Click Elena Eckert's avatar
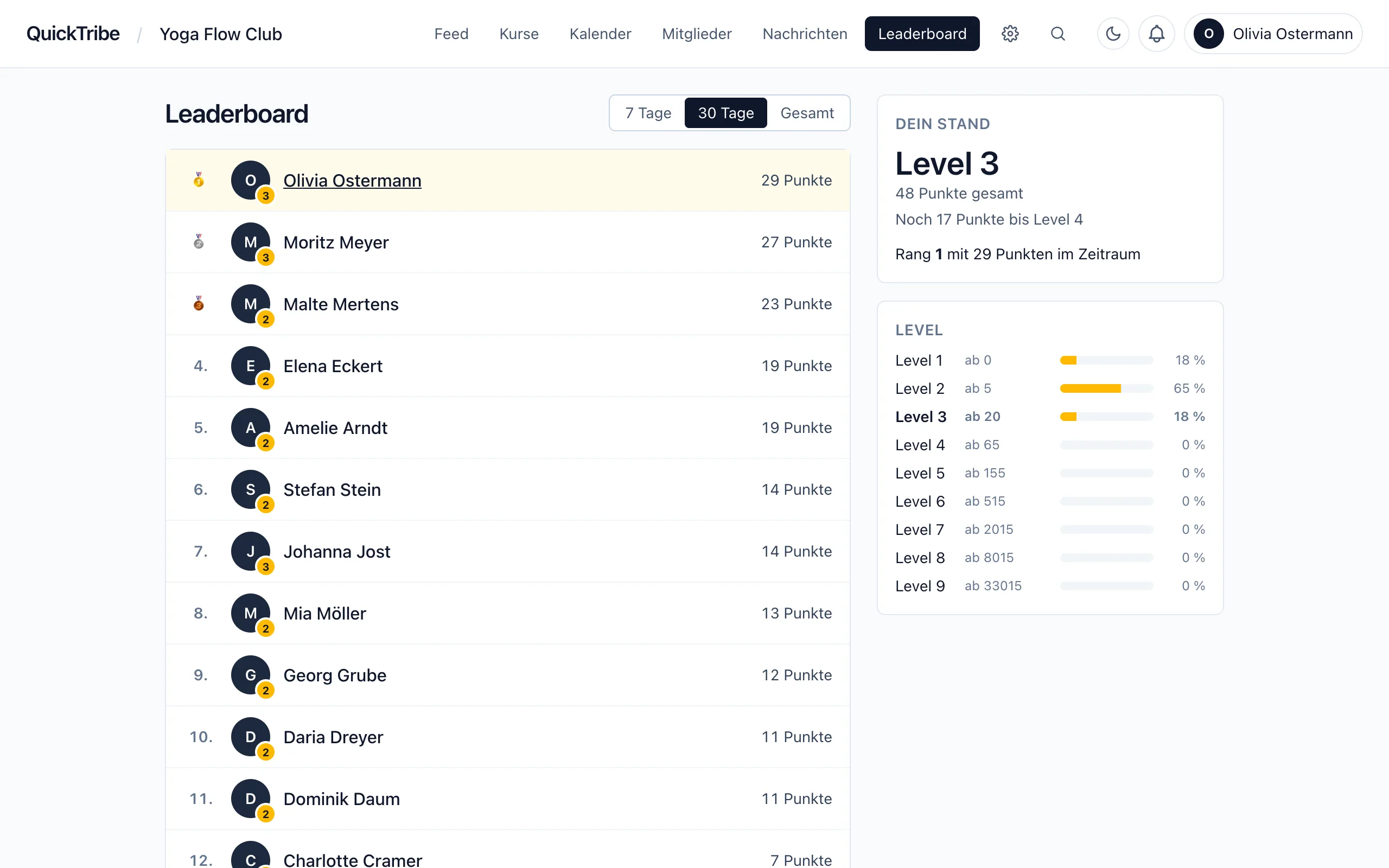1389x868 pixels. (x=251, y=366)
